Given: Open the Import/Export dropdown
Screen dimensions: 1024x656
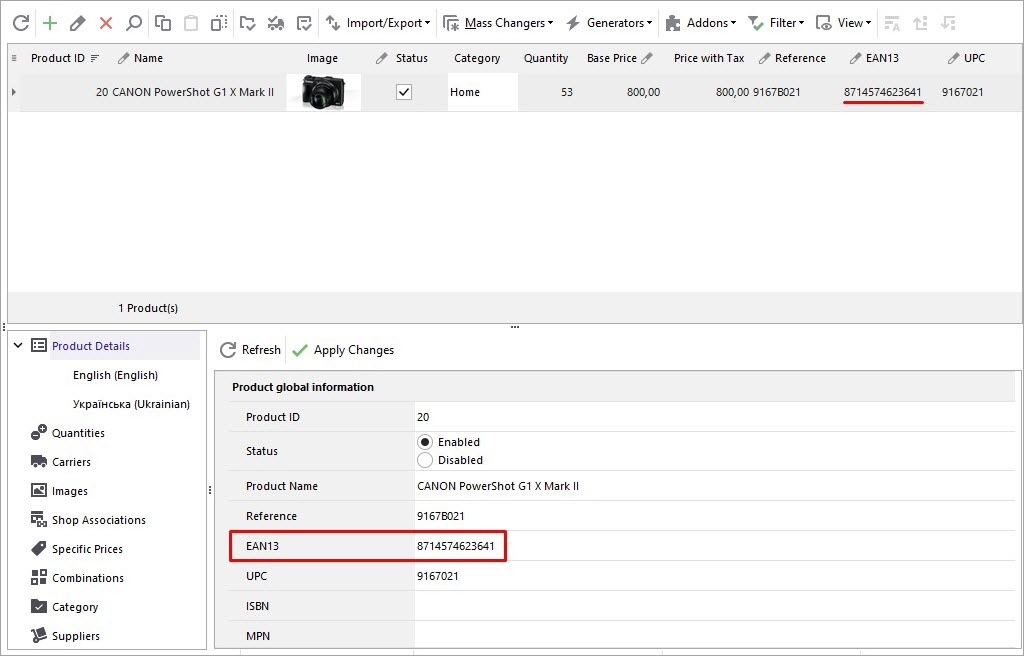Looking at the screenshot, I should pos(378,23).
